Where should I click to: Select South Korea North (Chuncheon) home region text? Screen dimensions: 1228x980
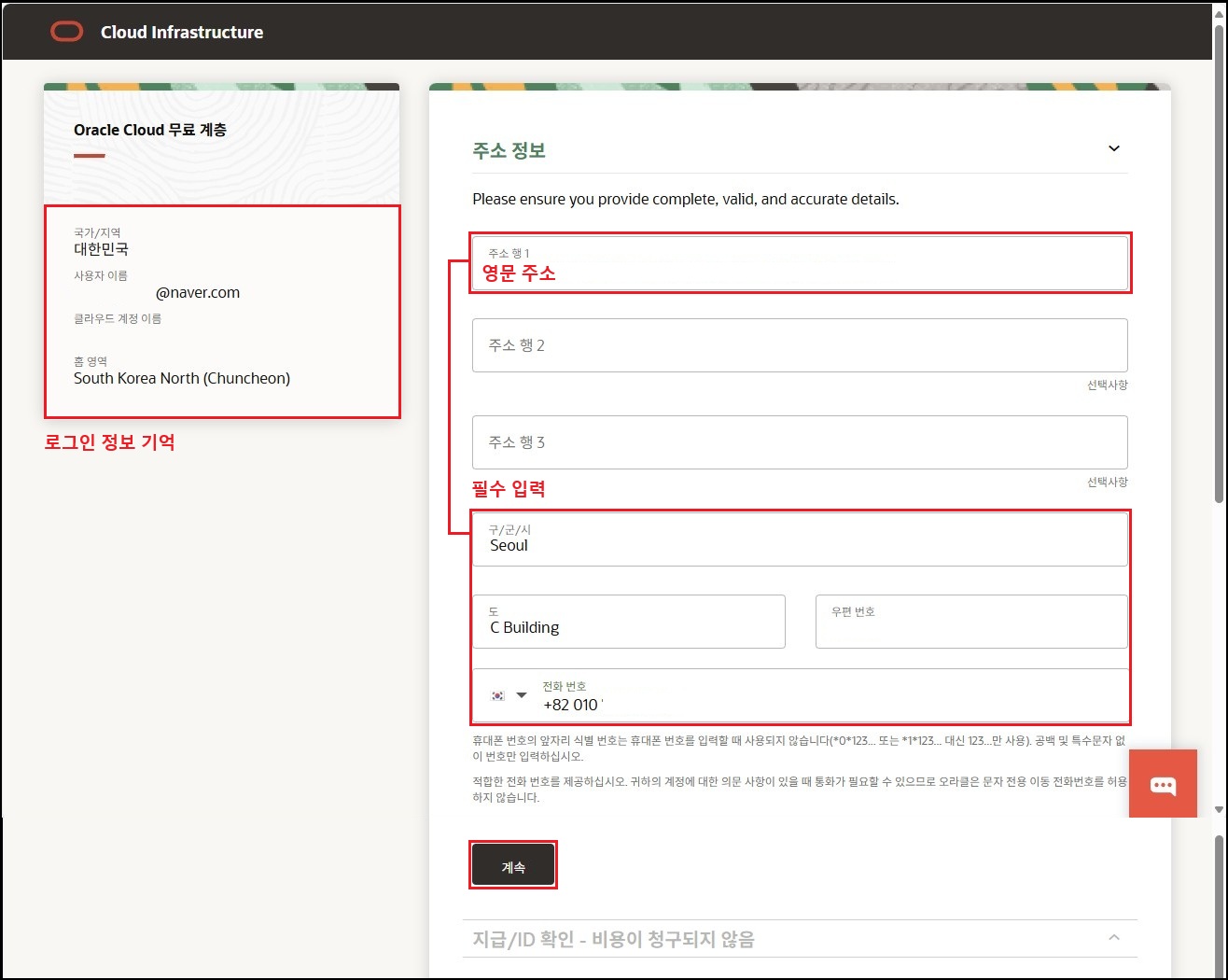(182, 378)
